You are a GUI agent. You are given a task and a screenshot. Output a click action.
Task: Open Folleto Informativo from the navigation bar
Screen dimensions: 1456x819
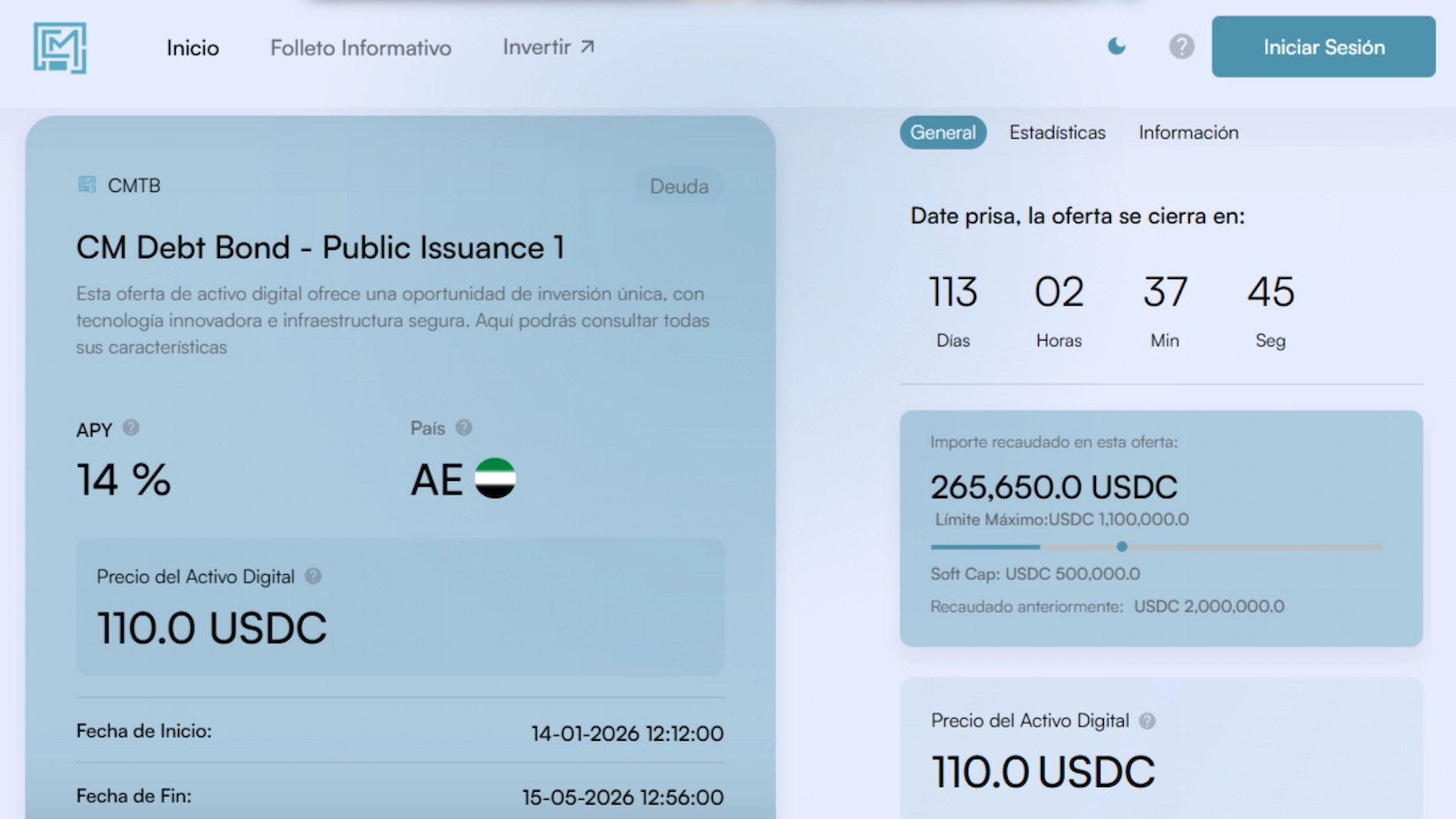click(360, 47)
